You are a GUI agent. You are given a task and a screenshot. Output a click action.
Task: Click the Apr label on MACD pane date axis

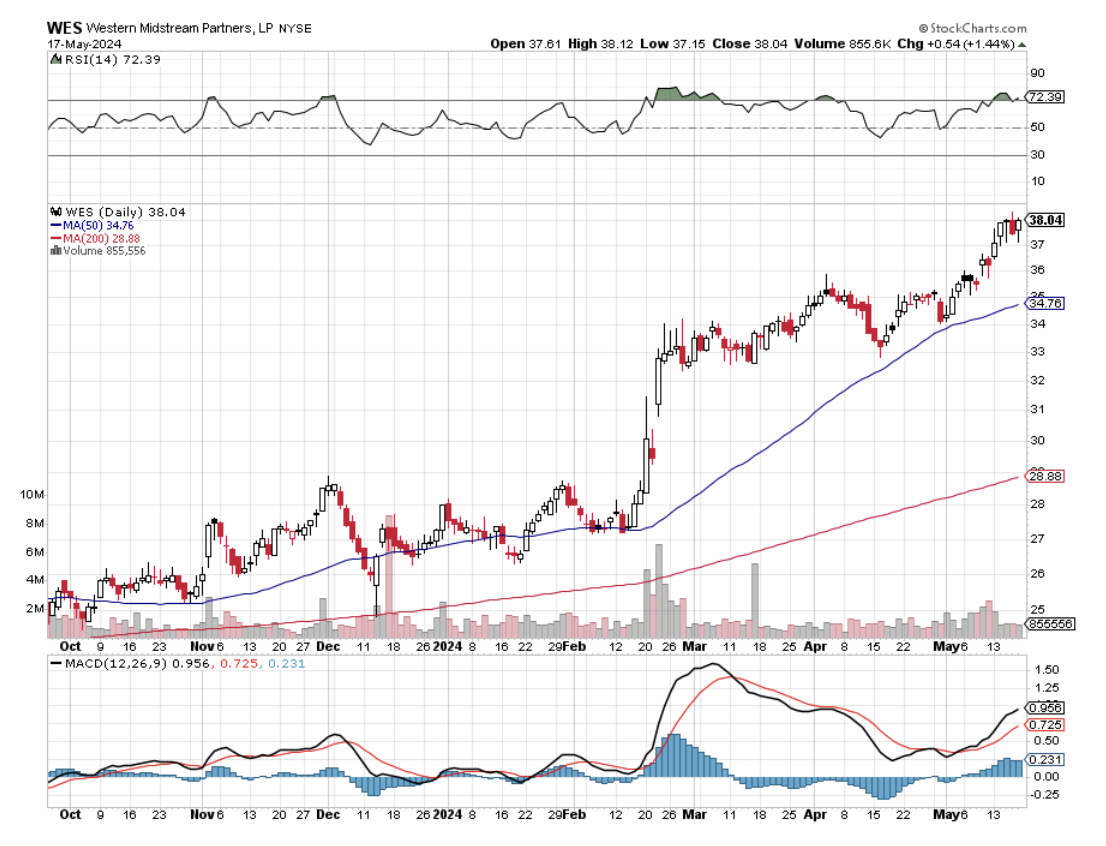815,815
